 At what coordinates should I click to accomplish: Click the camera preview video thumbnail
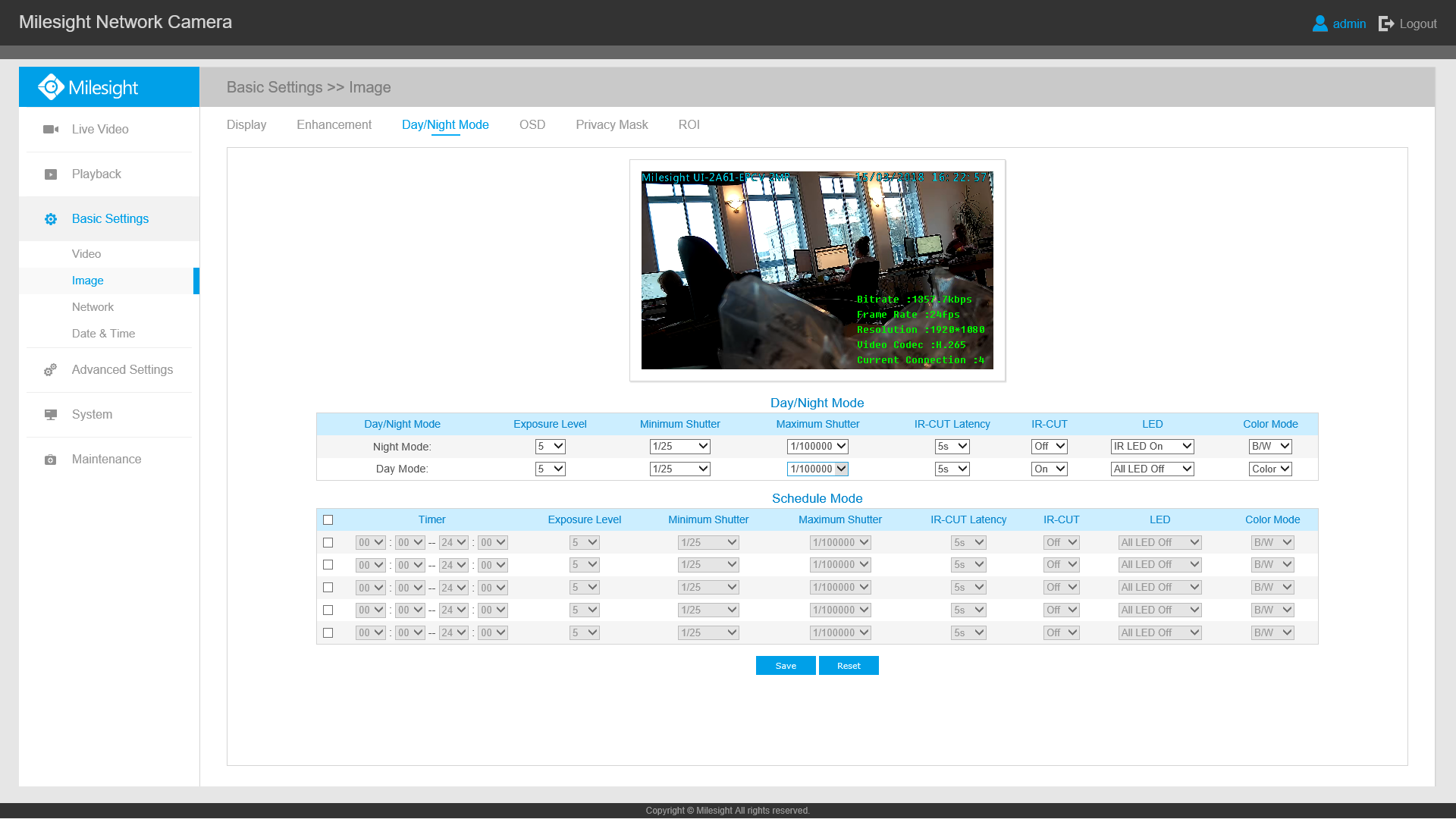pyautogui.click(x=817, y=271)
